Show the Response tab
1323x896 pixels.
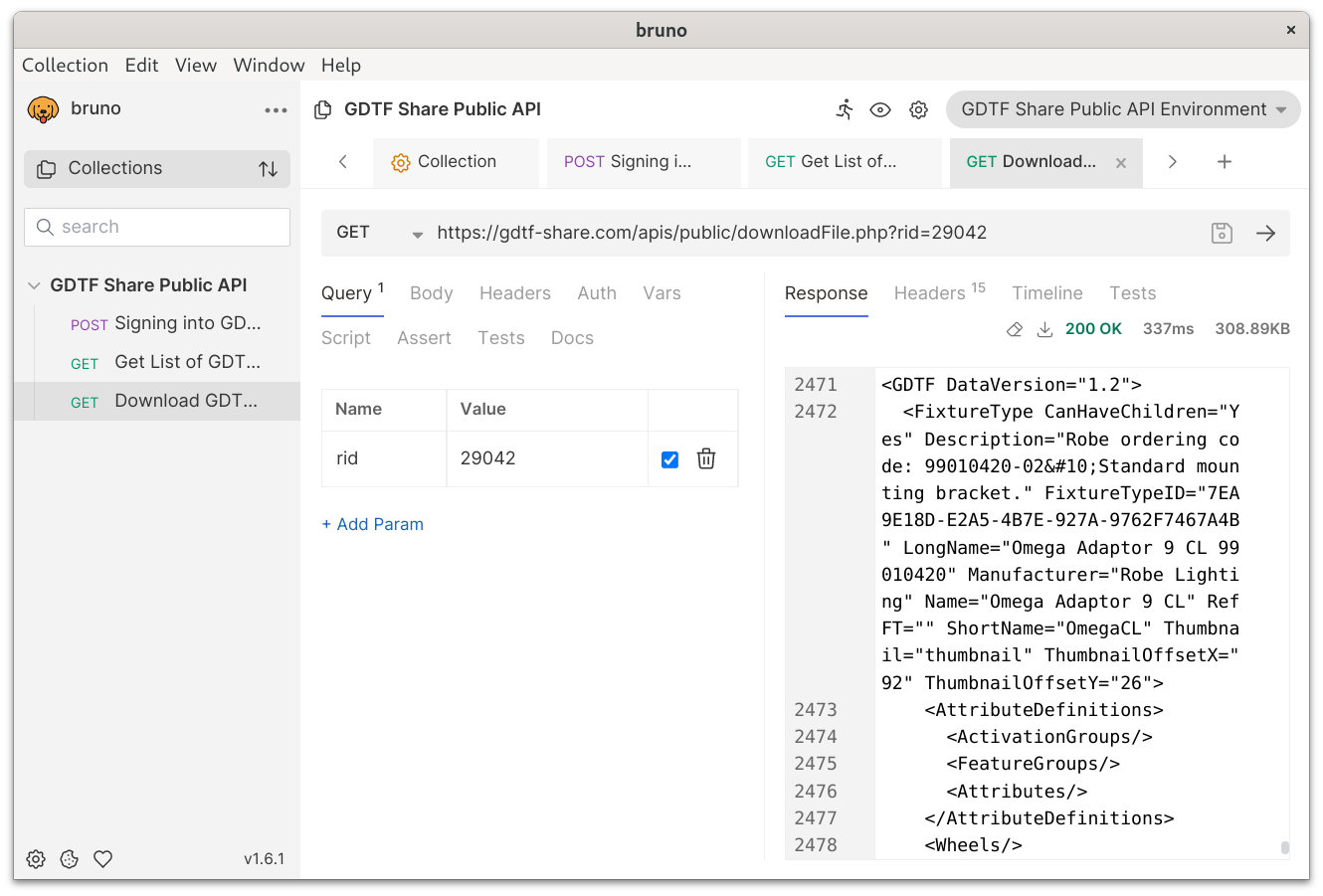click(x=827, y=293)
